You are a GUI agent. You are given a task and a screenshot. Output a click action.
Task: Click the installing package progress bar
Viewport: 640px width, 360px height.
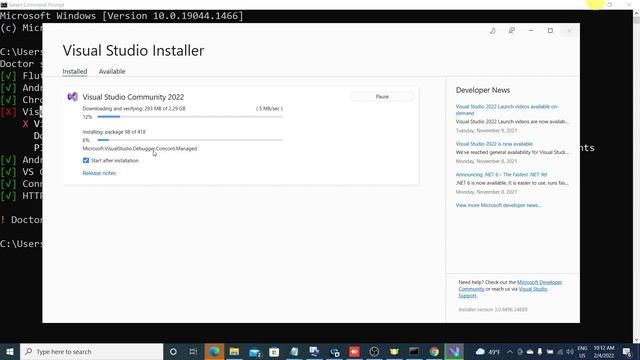190,140
